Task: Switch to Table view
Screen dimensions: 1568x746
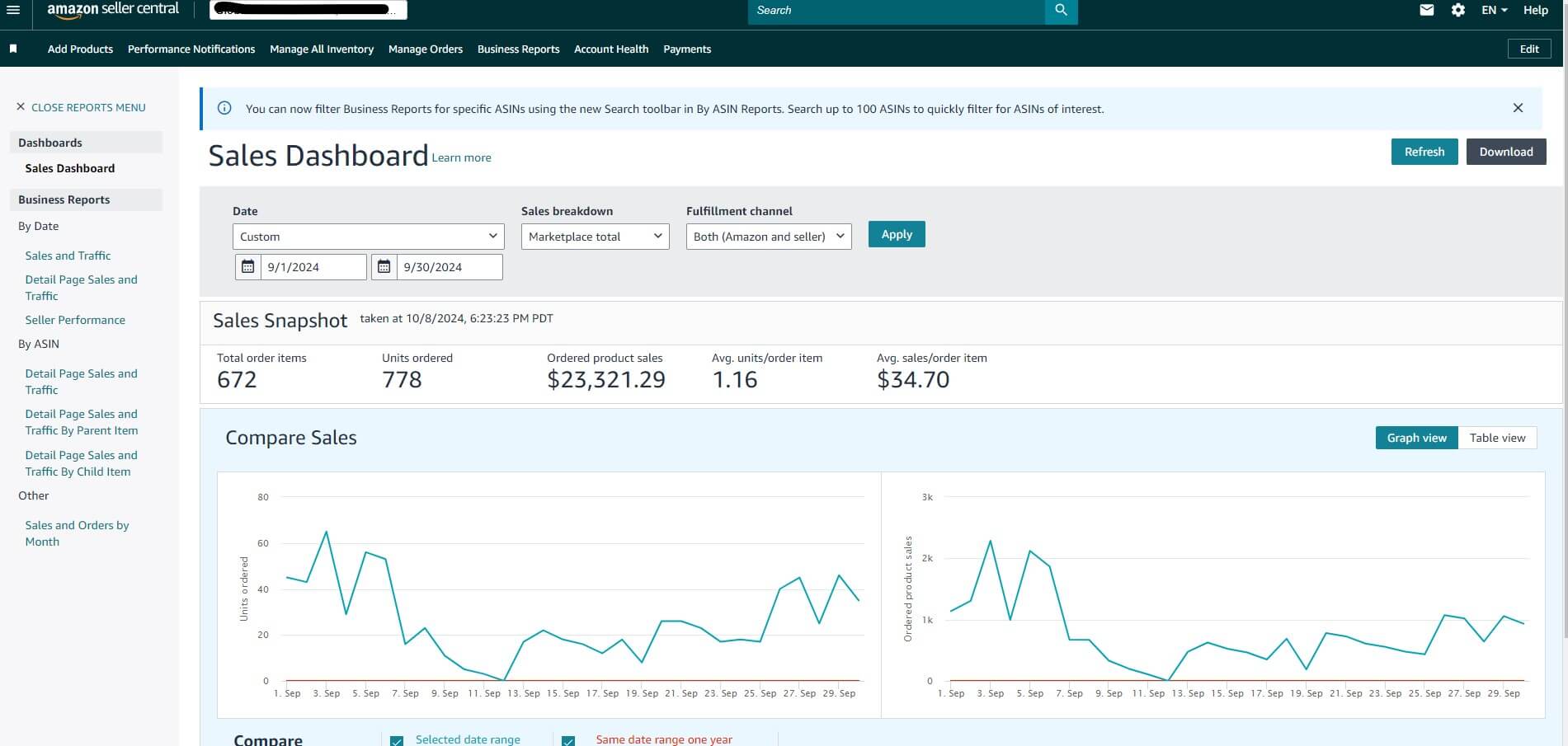Action: (1497, 438)
